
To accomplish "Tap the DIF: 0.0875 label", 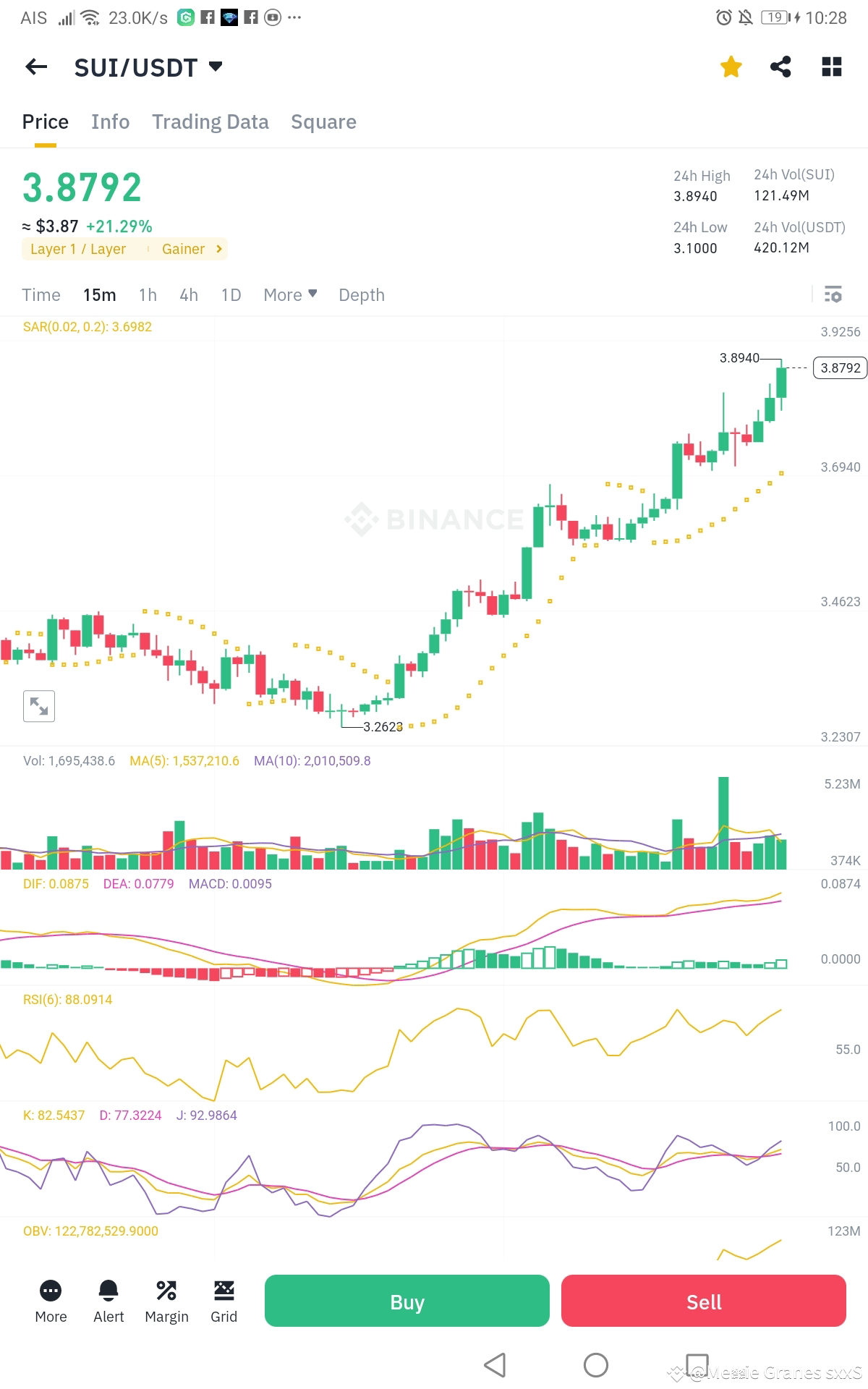I will tap(56, 884).
